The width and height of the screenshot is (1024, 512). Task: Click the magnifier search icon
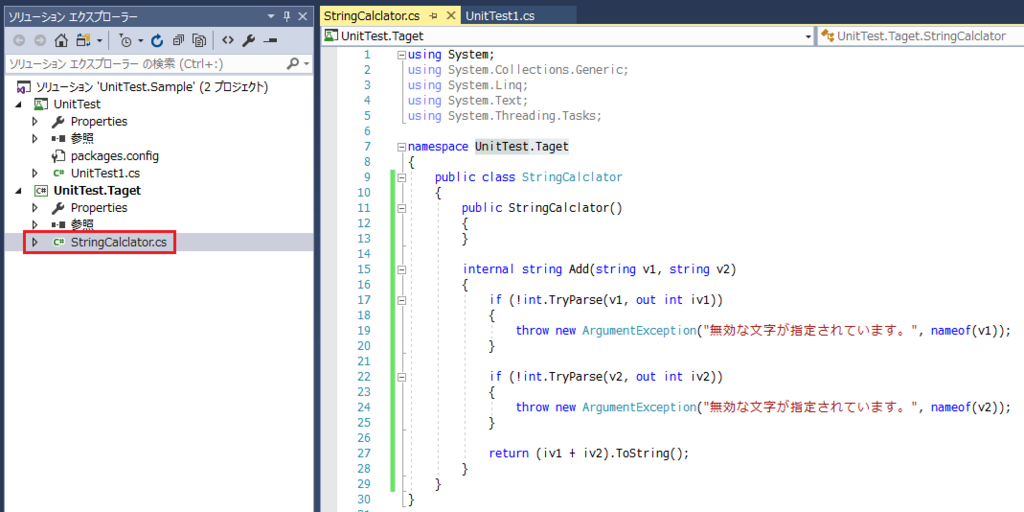[293, 63]
